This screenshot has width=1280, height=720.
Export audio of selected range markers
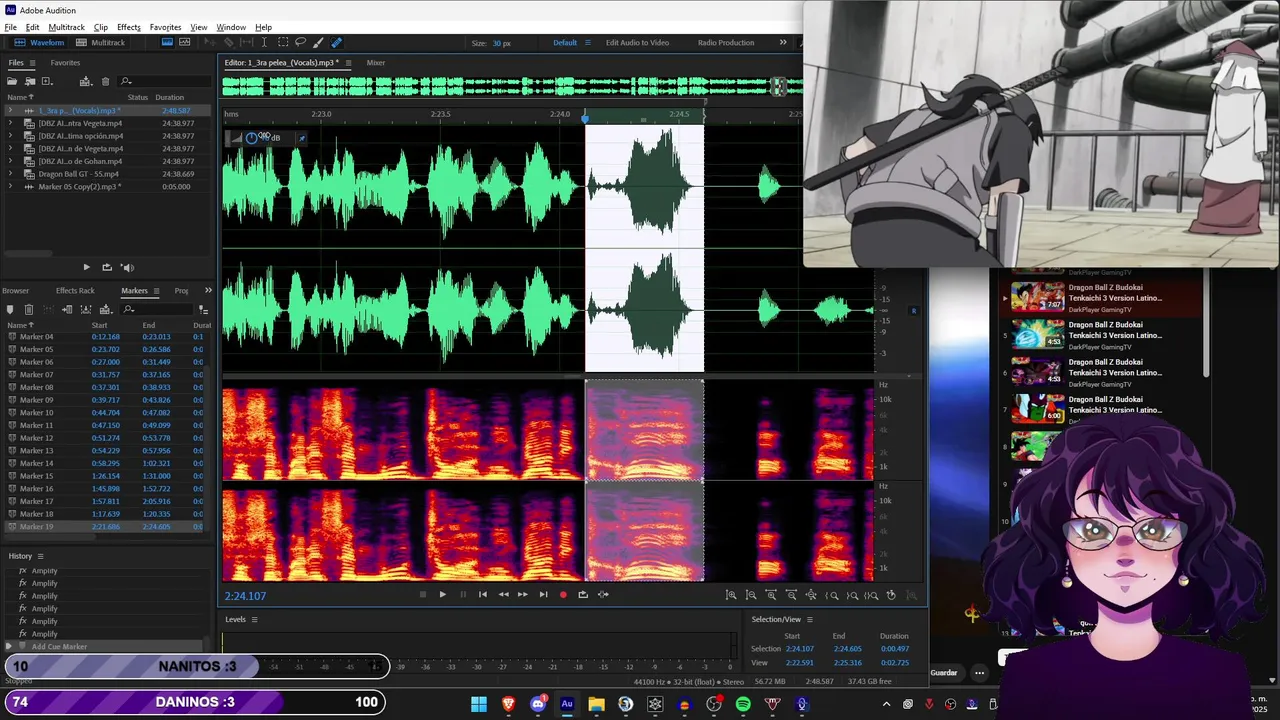(86, 310)
